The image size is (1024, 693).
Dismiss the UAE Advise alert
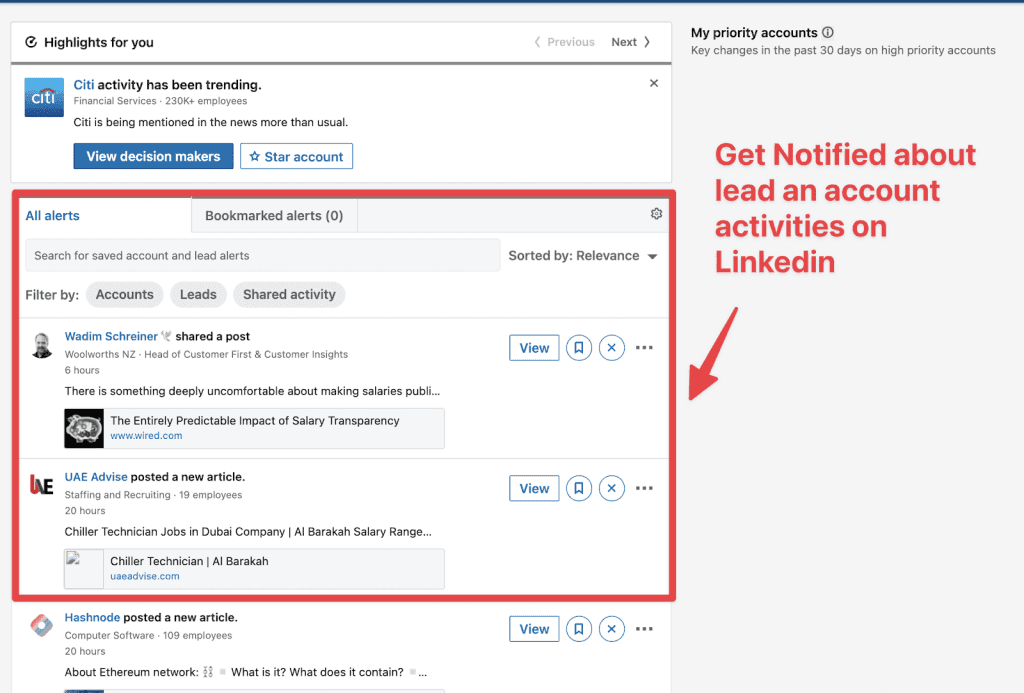point(611,488)
